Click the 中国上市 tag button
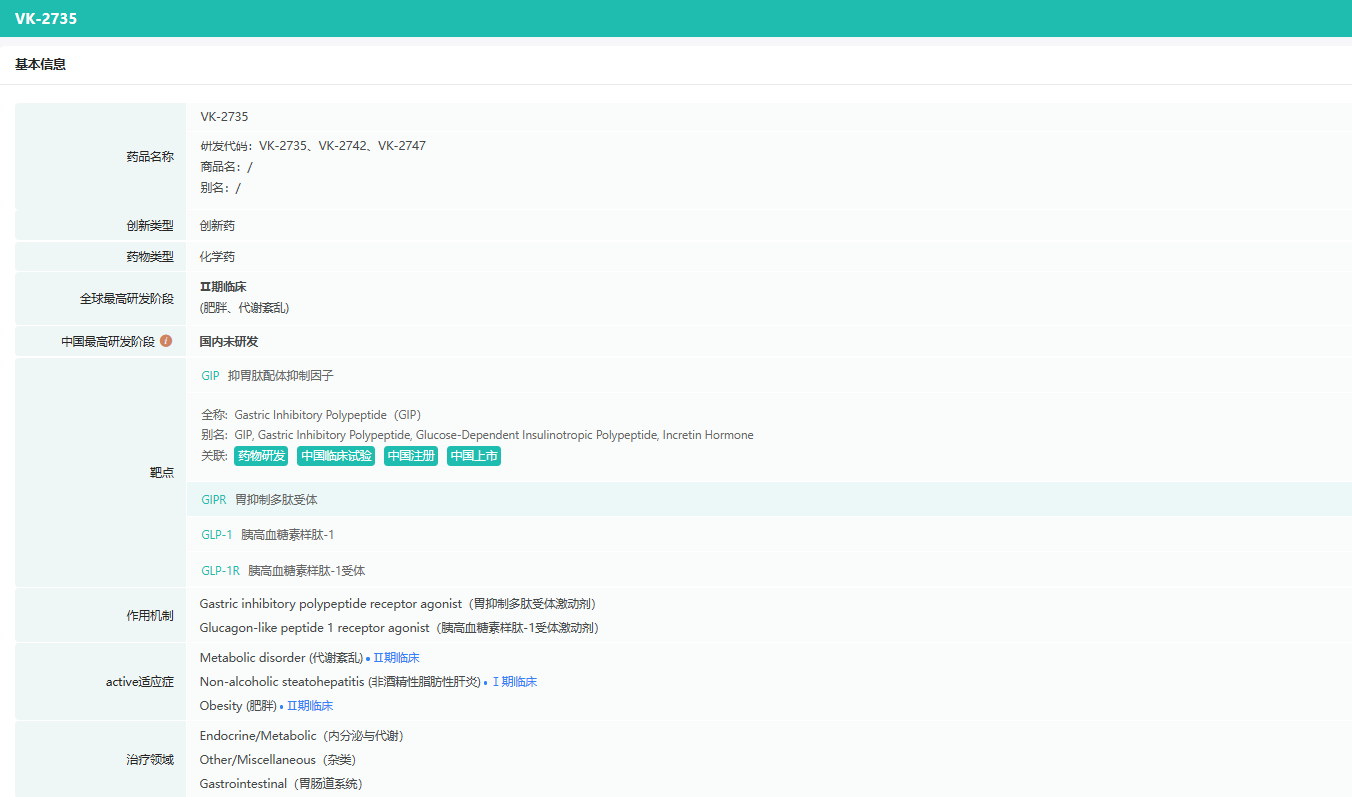The height and width of the screenshot is (797, 1352). tap(474, 456)
